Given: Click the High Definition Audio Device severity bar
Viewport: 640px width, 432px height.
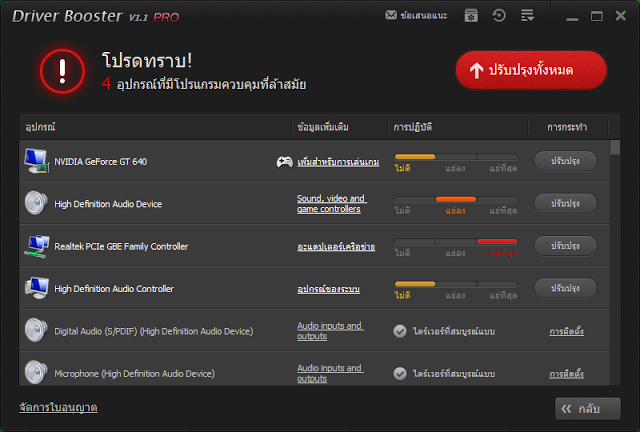Looking at the screenshot, I should (456, 199).
